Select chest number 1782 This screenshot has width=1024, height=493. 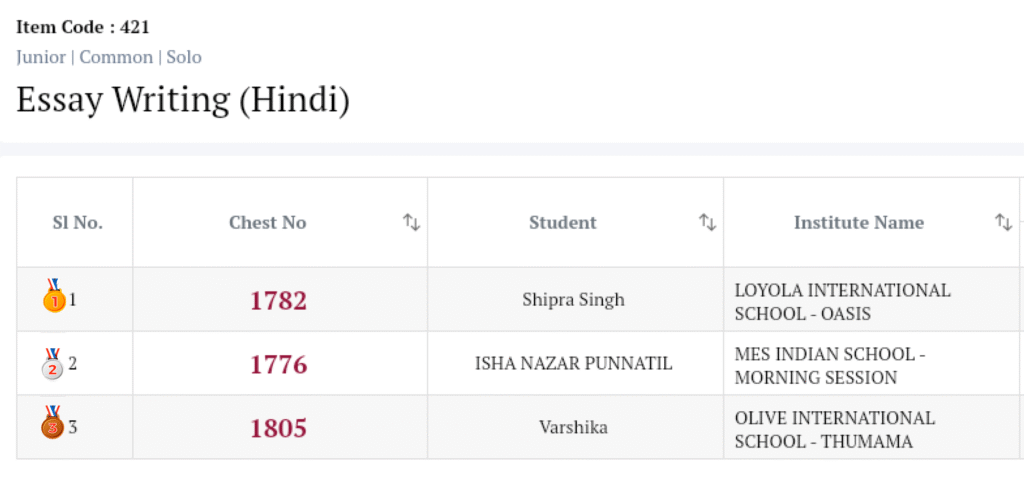tap(278, 300)
